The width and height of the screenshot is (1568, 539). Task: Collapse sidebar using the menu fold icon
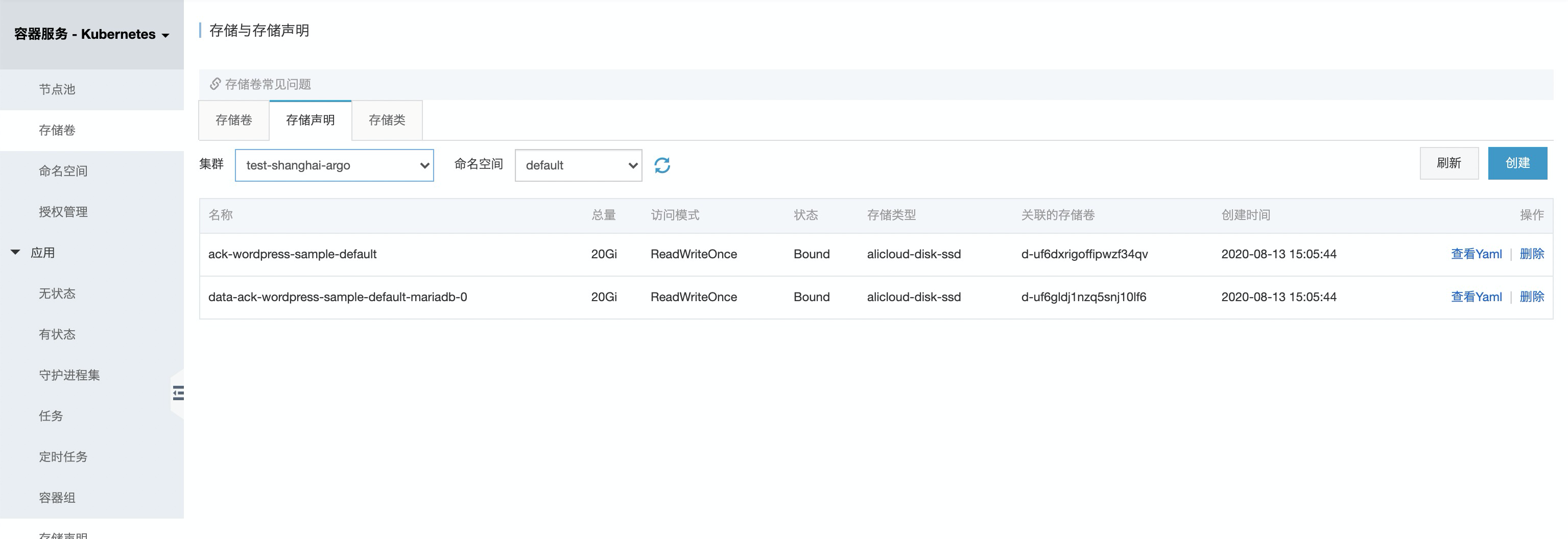coord(178,394)
